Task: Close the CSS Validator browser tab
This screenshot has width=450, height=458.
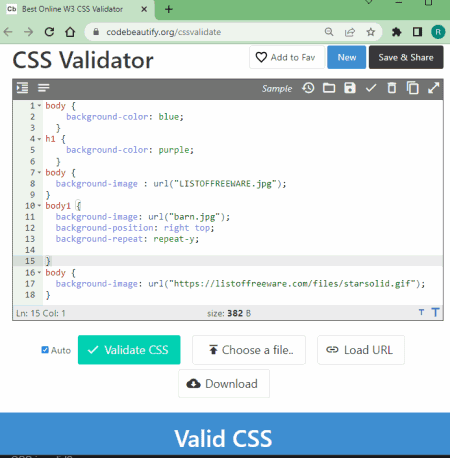Action: [144, 9]
